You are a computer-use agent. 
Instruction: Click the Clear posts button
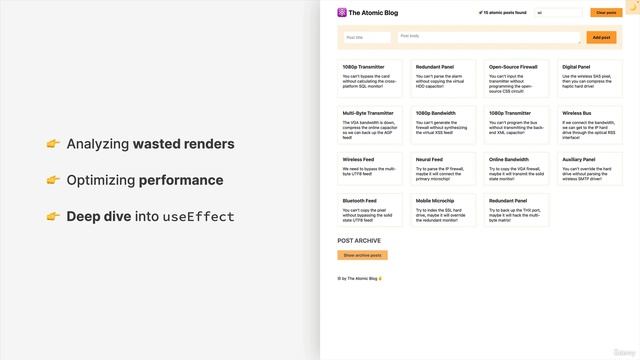[x=606, y=13]
